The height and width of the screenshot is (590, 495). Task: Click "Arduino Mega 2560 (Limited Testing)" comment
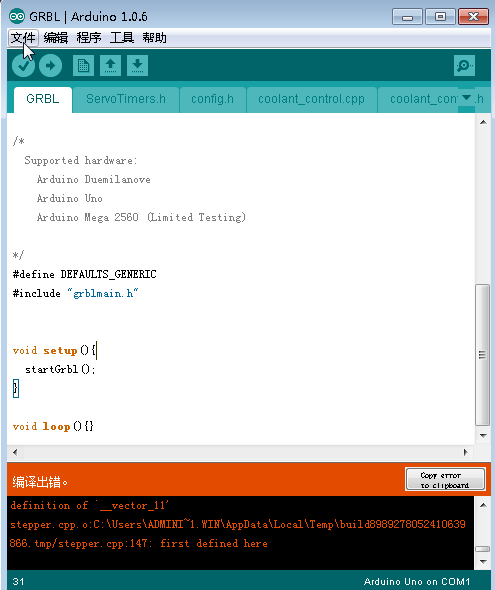point(141,217)
